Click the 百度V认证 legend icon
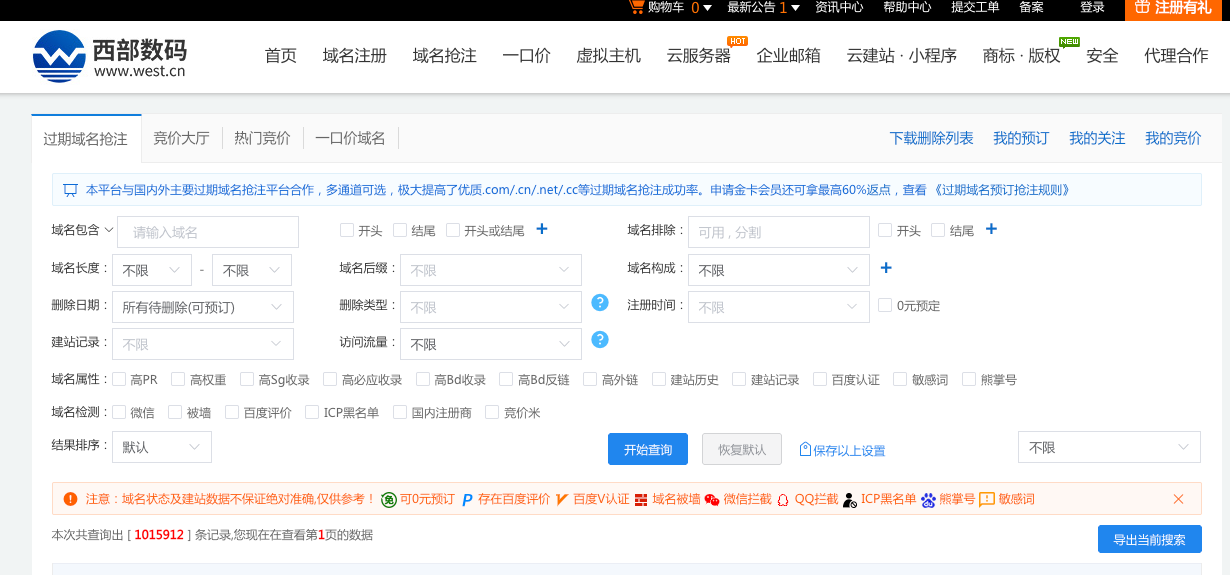Image resolution: width=1230 pixels, height=575 pixels. click(562, 499)
